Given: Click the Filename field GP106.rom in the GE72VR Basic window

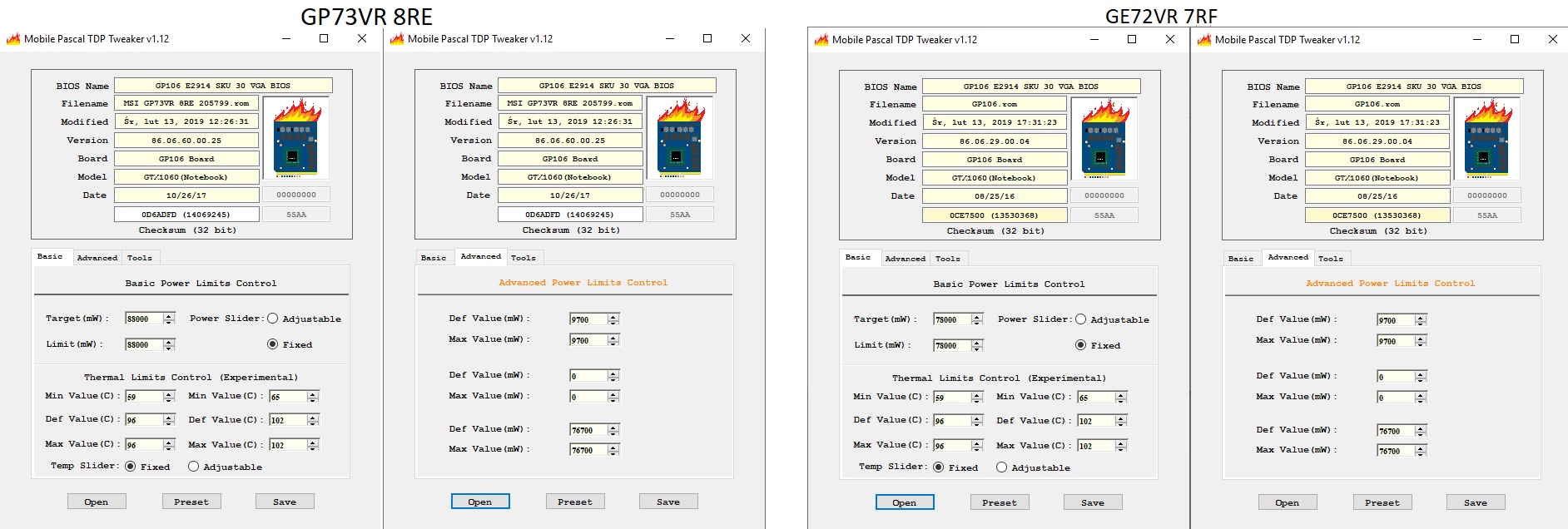Looking at the screenshot, I should point(995,104).
